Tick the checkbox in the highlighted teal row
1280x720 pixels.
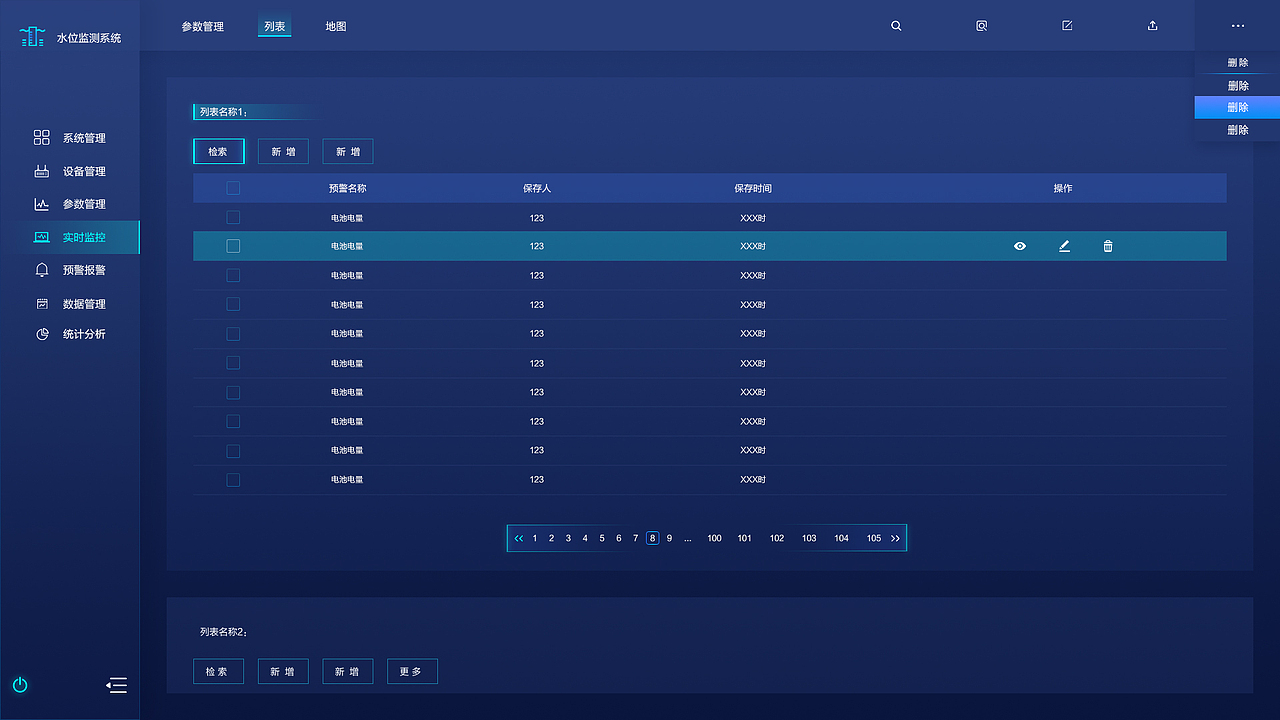point(233,246)
